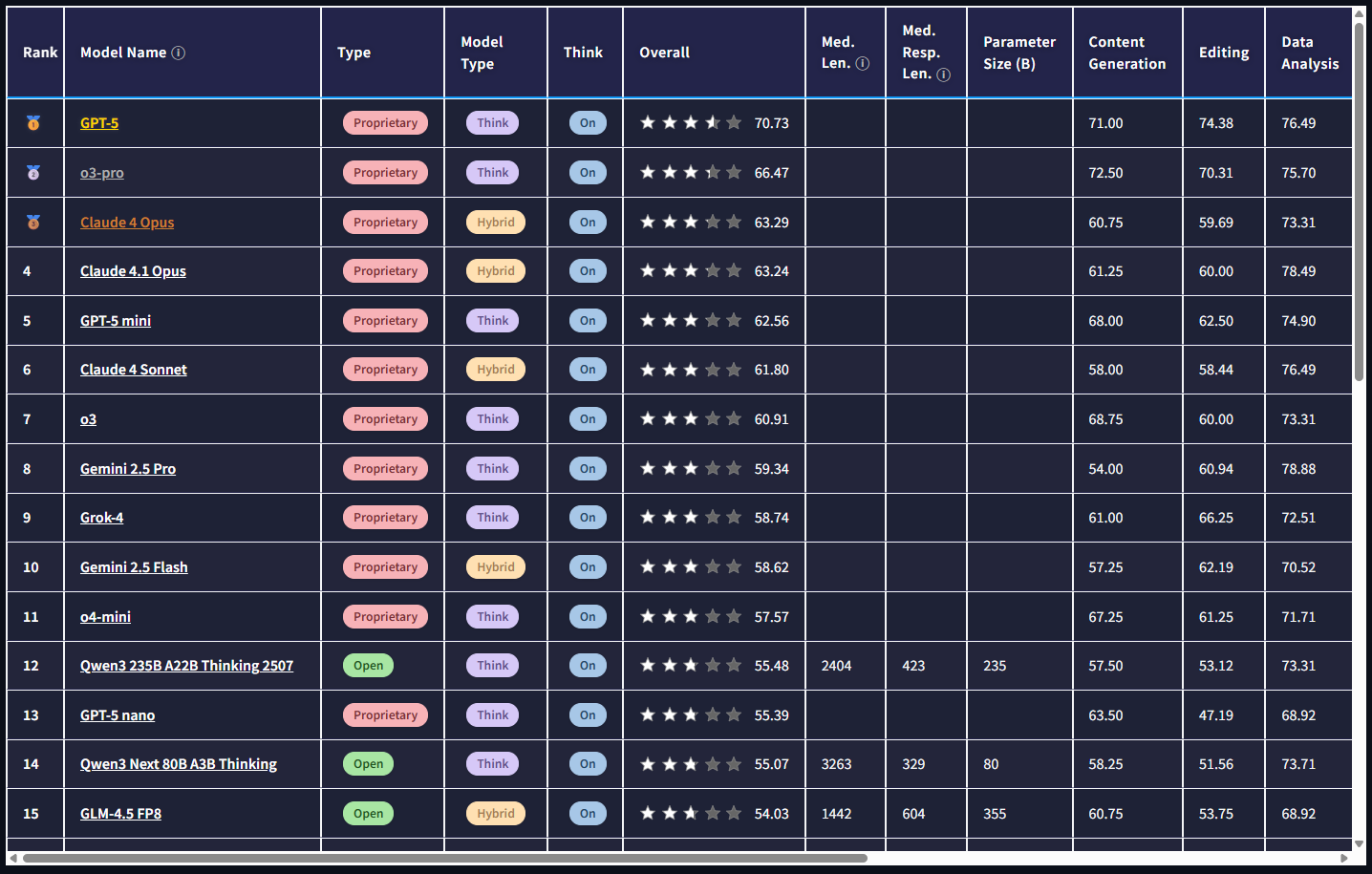Click info icon beside Med. Resp. Len. header
This screenshot has width=1372, height=874.
tap(944, 75)
